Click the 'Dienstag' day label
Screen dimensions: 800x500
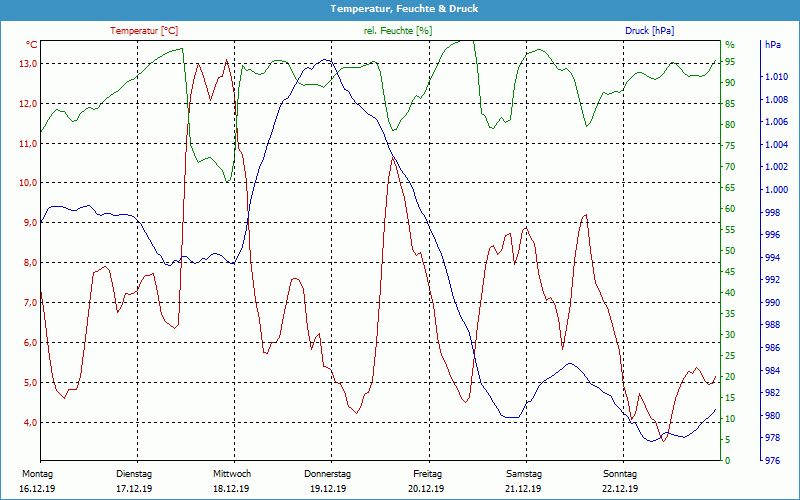(x=134, y=474)
